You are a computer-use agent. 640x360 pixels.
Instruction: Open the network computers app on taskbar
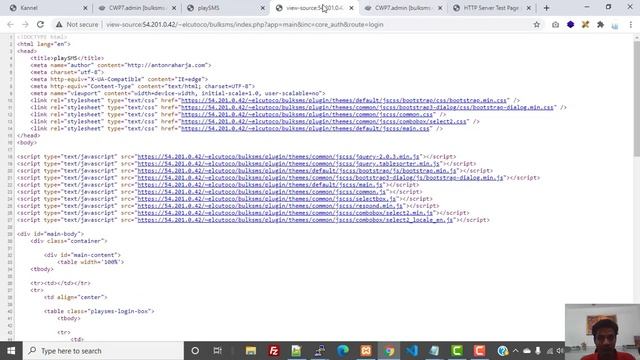click(320, 351)
